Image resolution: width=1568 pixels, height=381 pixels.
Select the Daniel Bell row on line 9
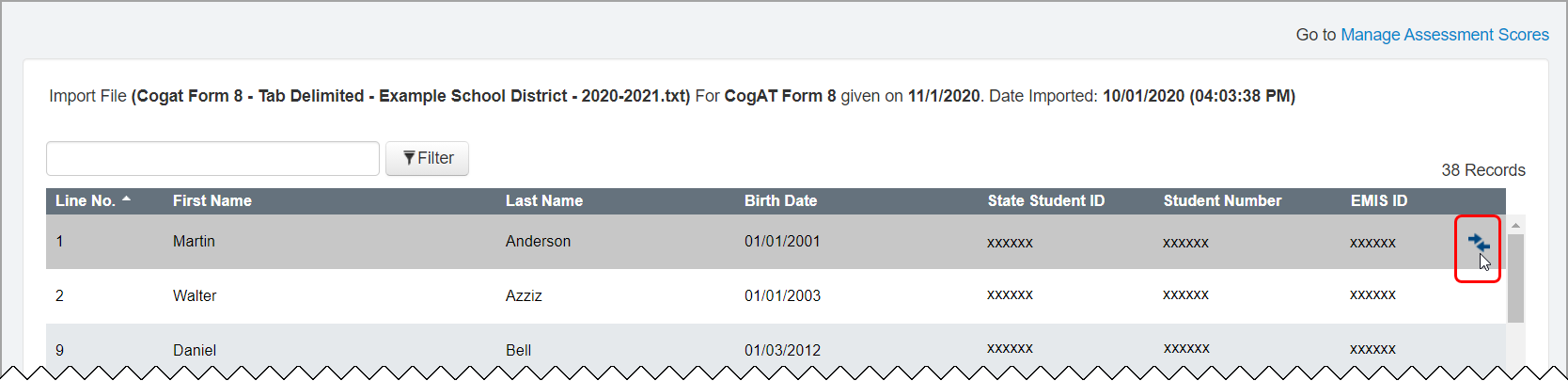pyautogui.click(x=195, y=350)
